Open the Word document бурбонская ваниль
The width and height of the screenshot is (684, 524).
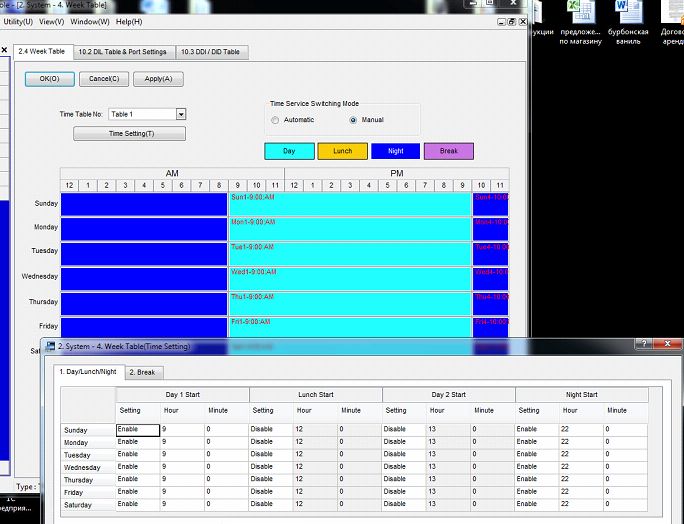click(628, 22)
